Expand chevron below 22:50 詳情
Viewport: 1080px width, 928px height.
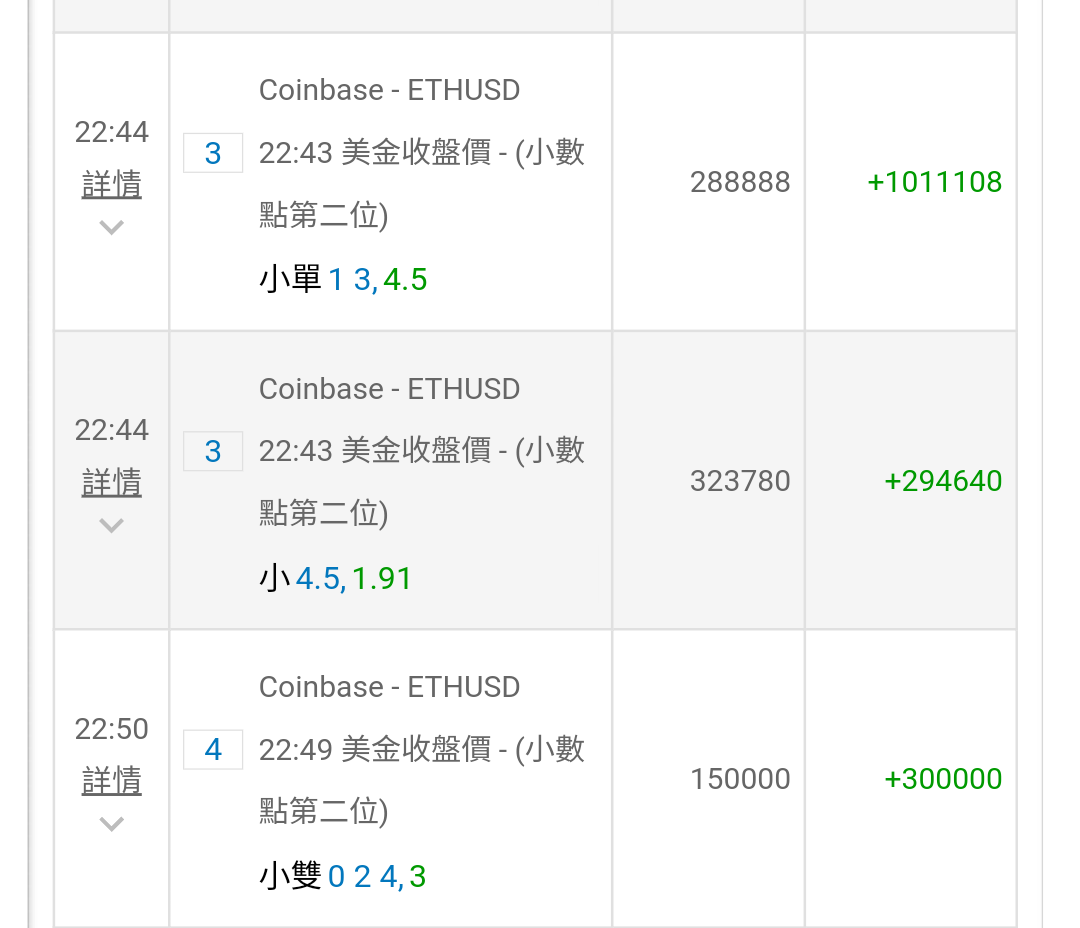pos(112,823)
